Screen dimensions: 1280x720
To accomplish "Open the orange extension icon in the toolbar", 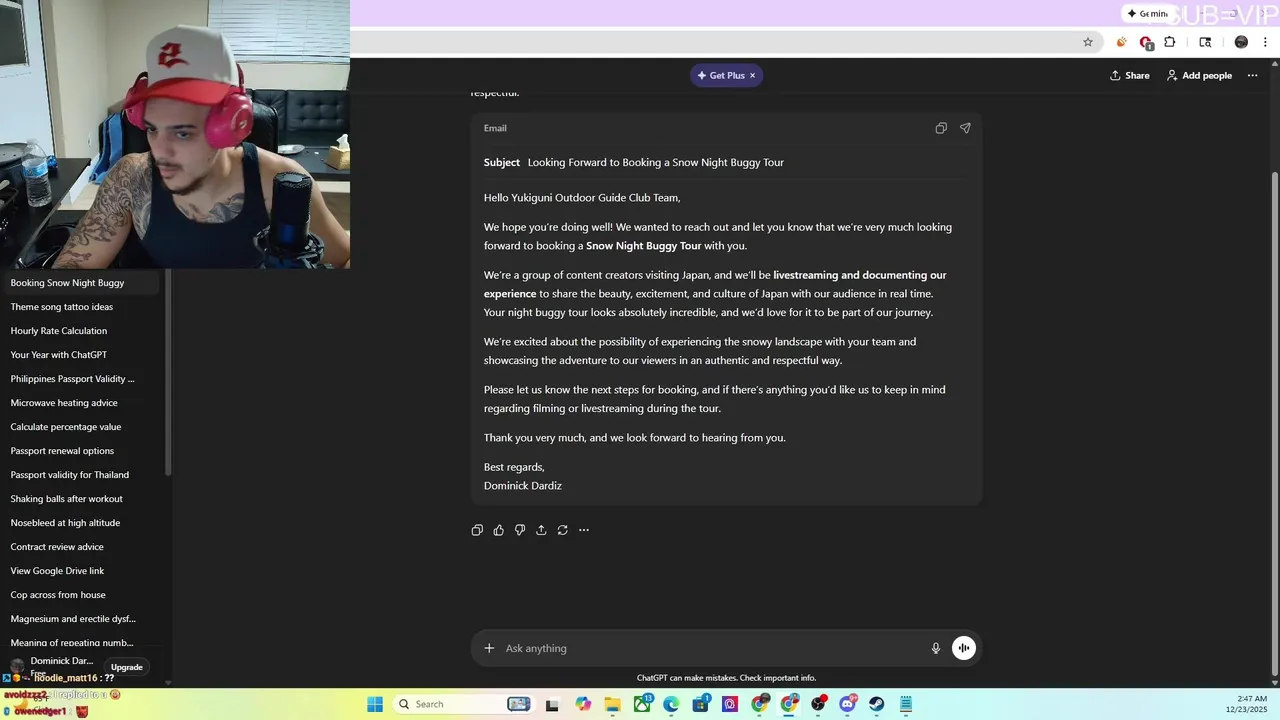I will point(1121,42).
